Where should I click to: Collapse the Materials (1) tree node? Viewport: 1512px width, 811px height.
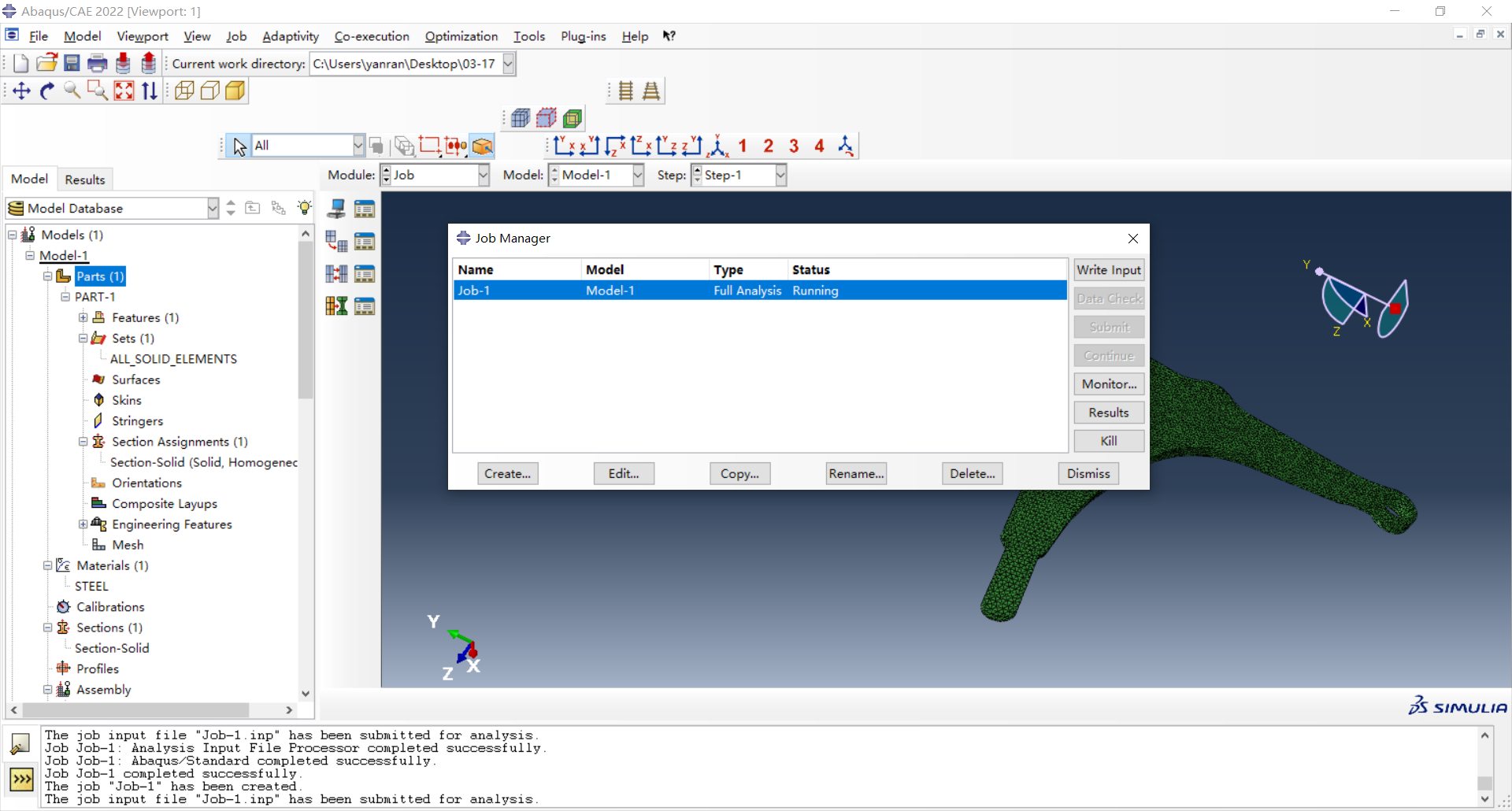[48, 565]
